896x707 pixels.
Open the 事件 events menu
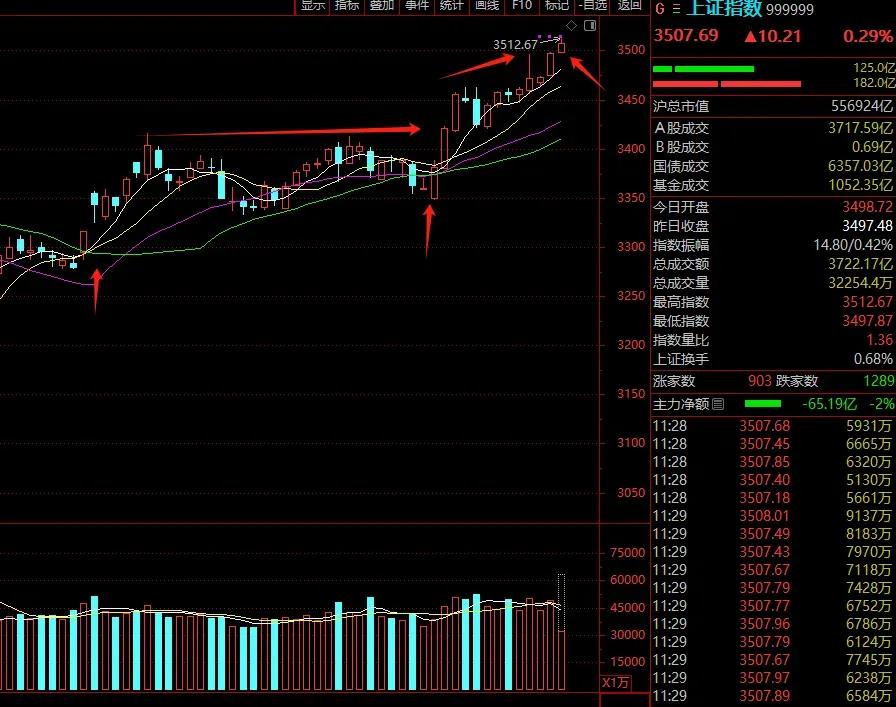(x=417, y=6)
